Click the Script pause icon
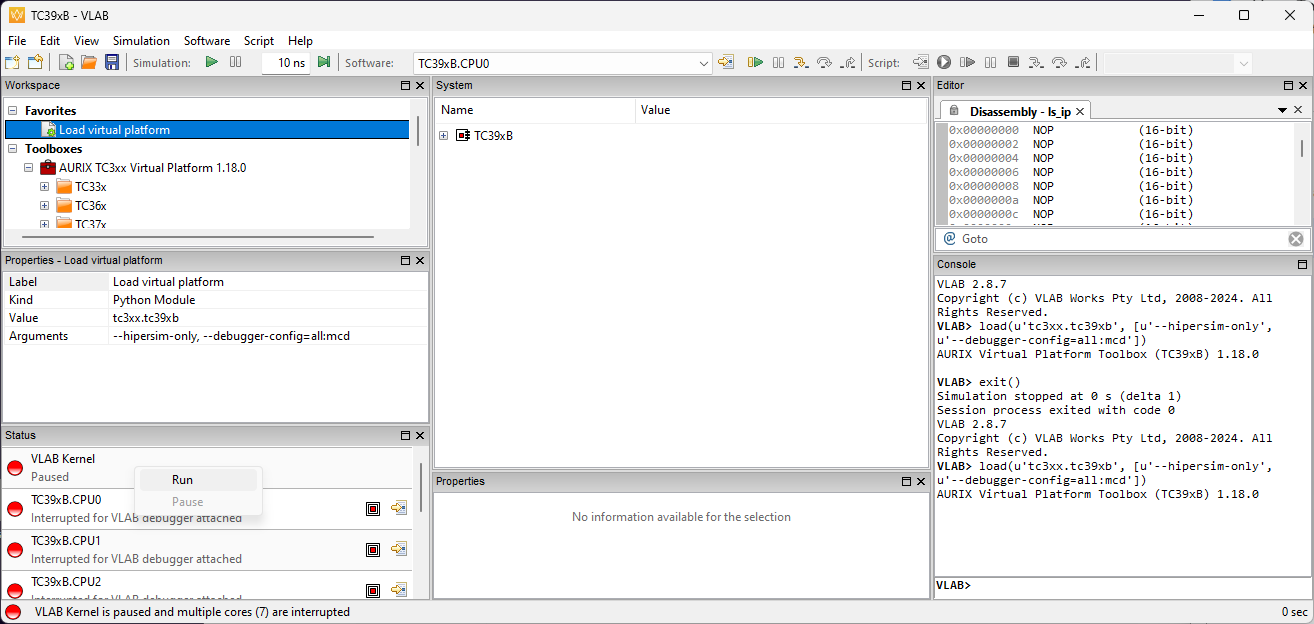 [x=990, y=62]
